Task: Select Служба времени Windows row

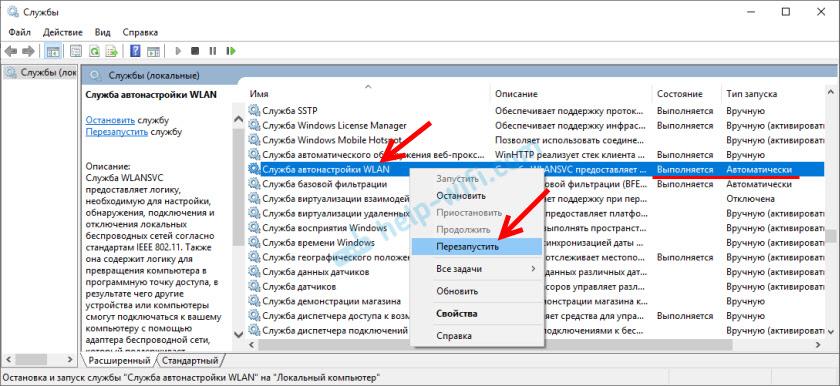Action: [536, 242]
